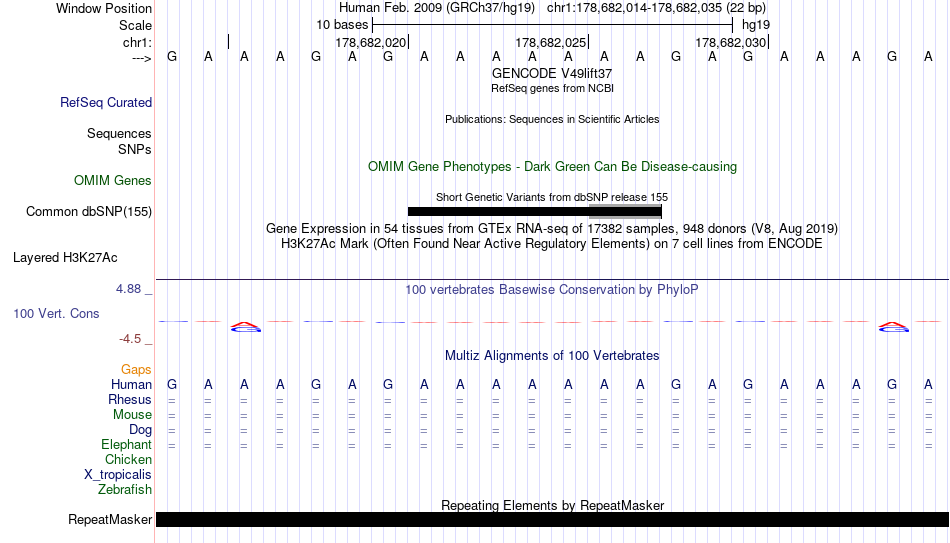Image resolution: width=950 pixels, height=543 pixels.
Task: Click the Layered H3K27Ac track label
Action: 65,258
